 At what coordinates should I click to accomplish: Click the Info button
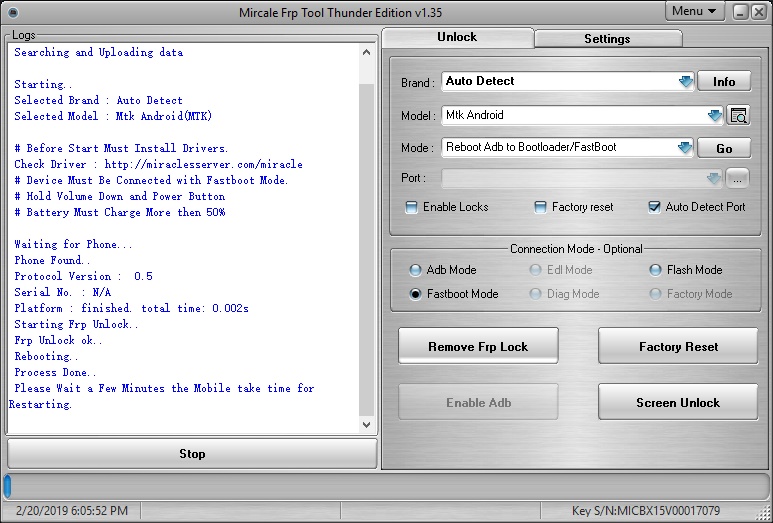pyautogui.click(x=724, y=82)
